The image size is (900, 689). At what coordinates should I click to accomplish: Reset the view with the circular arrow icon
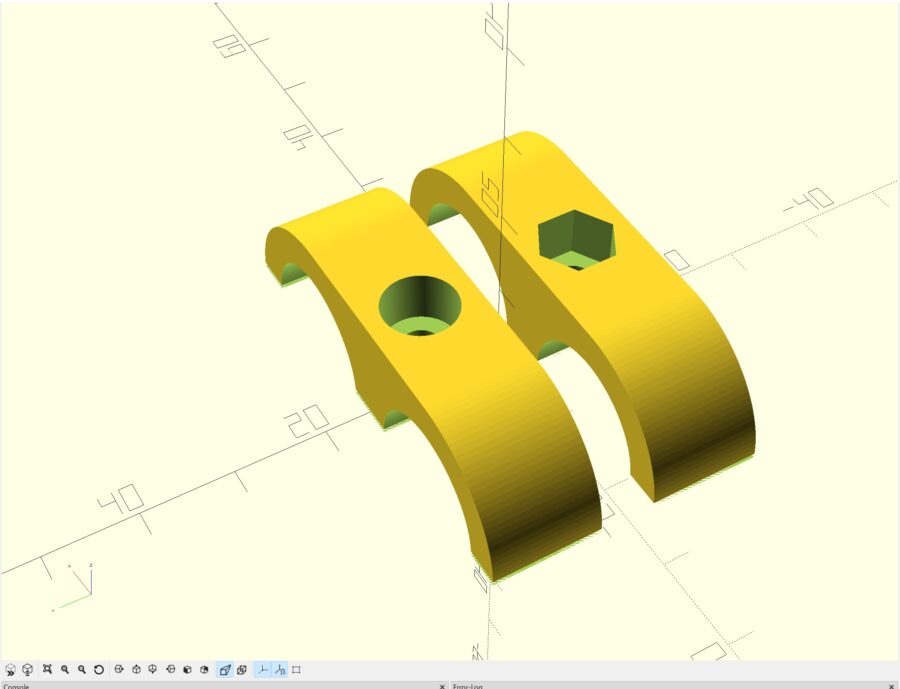99,670
